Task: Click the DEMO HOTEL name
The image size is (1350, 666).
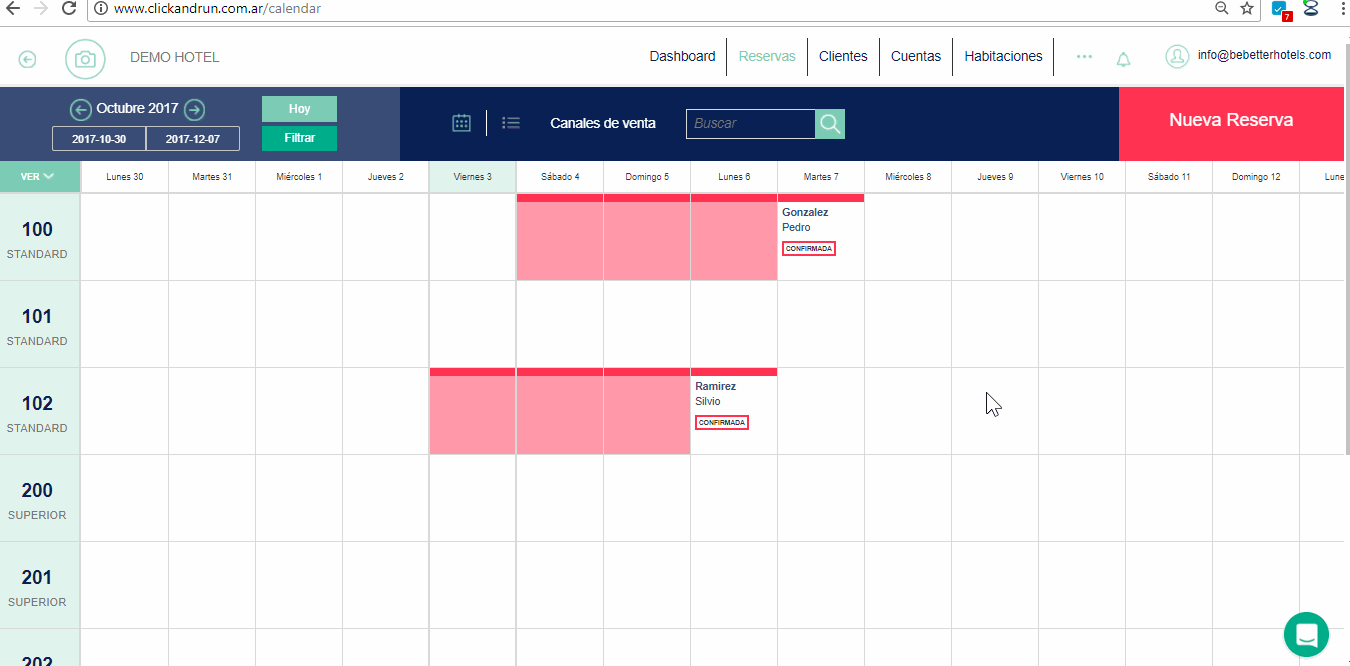Action: 174,57
